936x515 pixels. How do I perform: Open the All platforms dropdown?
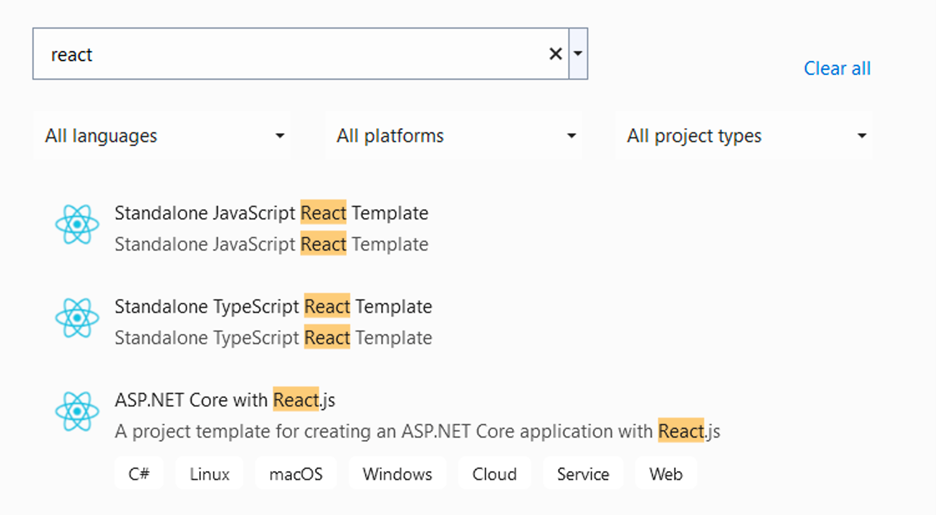click(x=454, y=135)
